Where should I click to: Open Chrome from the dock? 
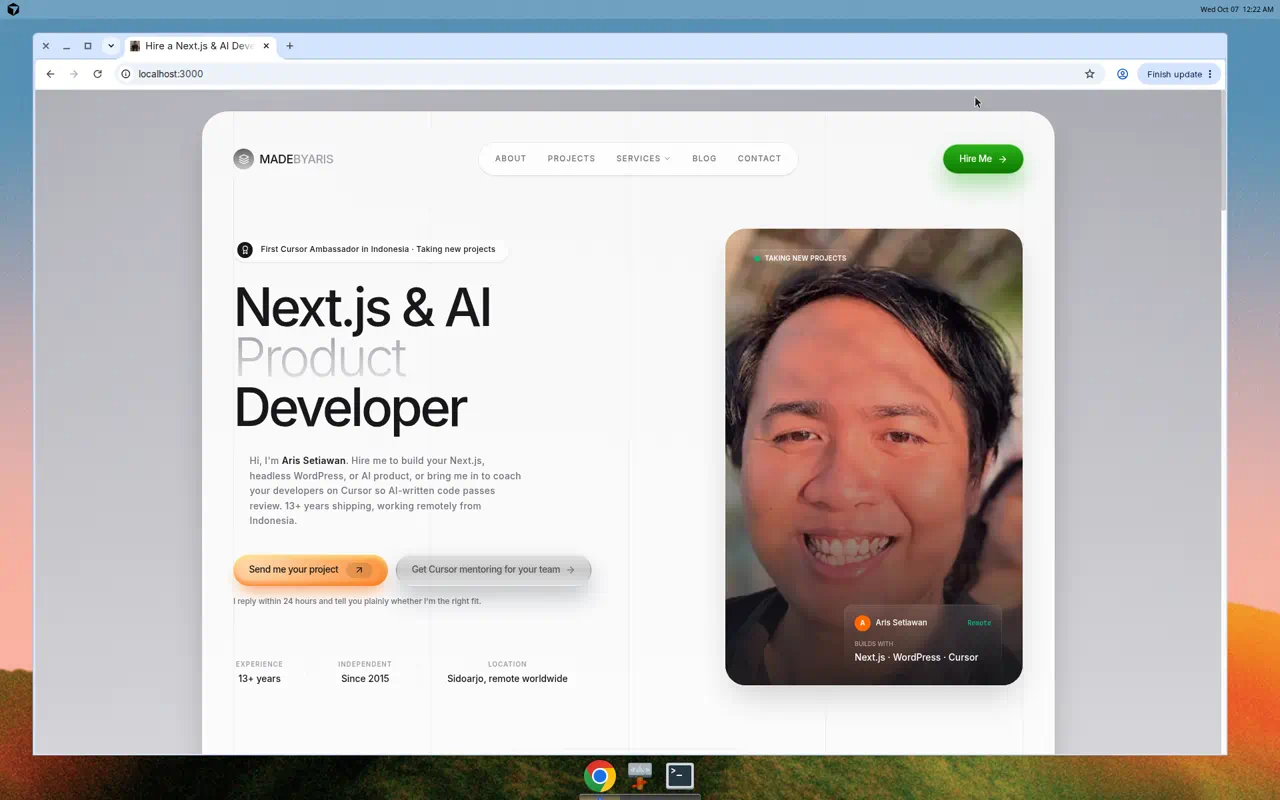(600, 776)
